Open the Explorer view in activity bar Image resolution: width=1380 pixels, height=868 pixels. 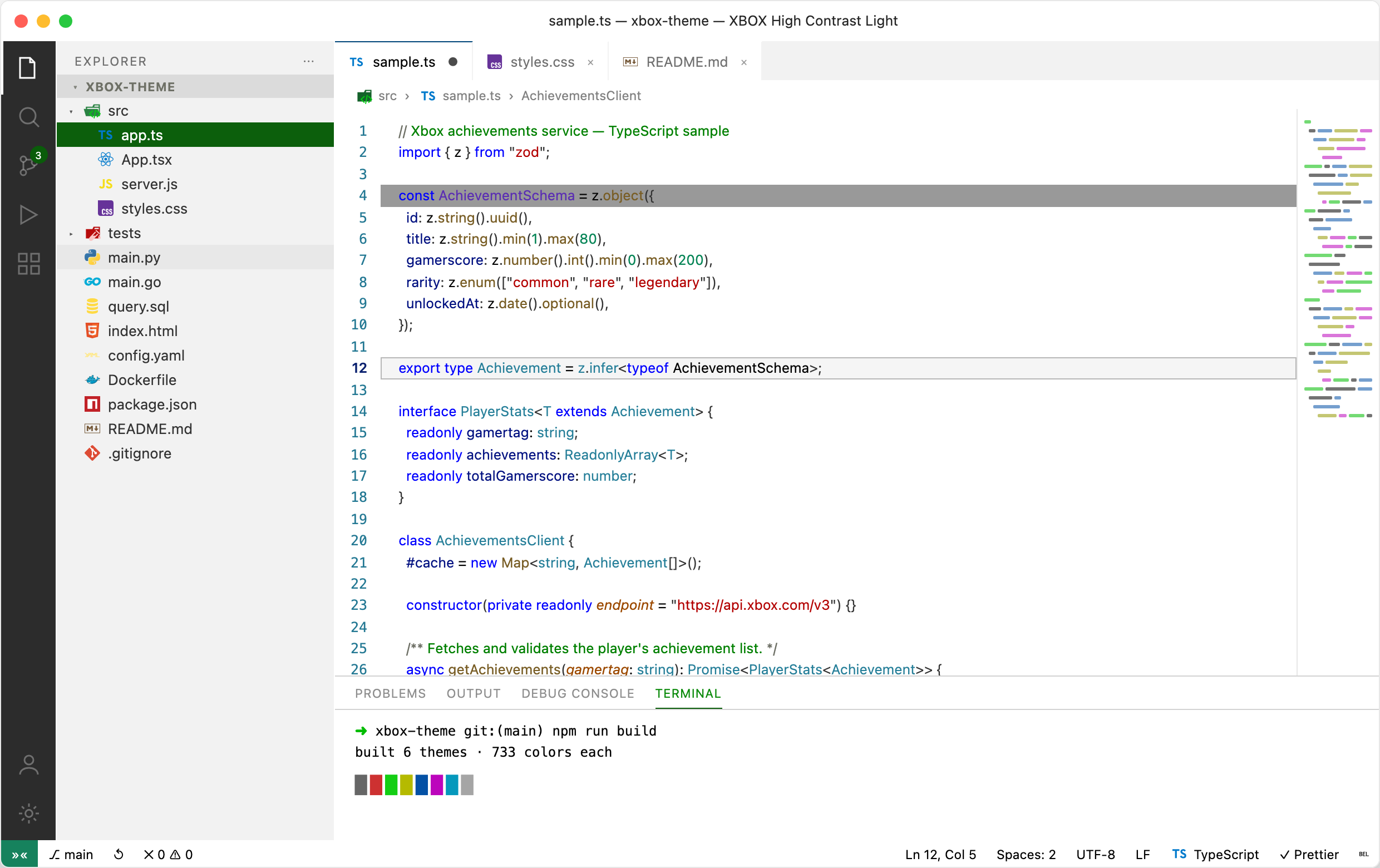tap(27, 68)
